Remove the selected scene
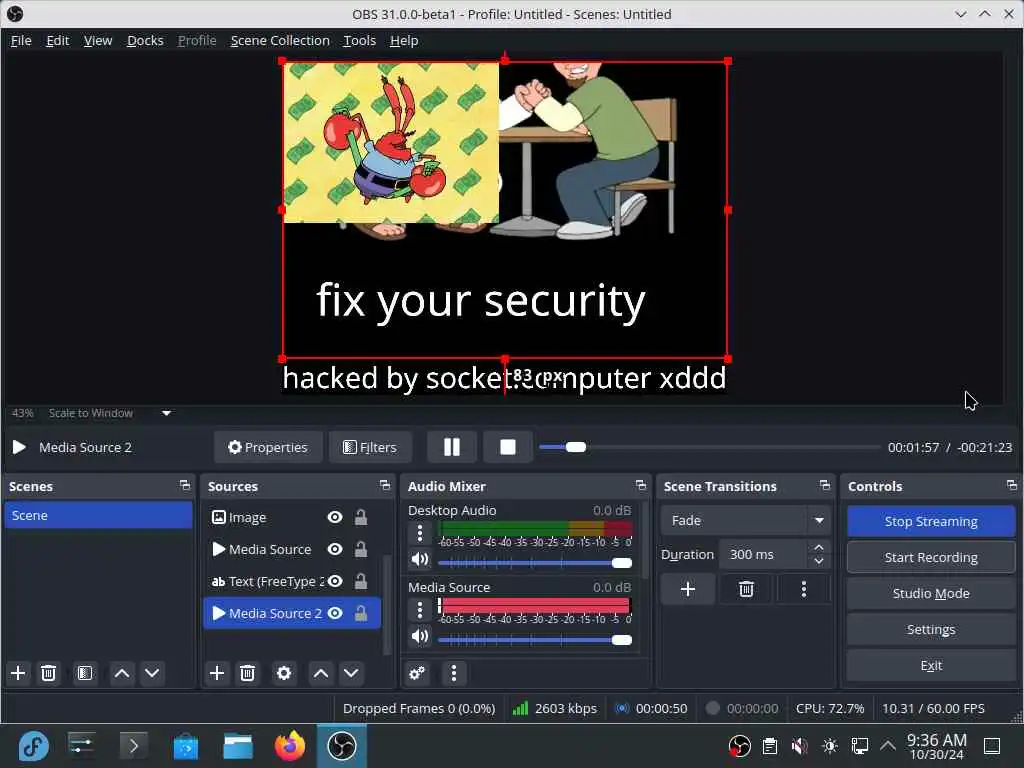This screenshot has height=768, width=1024. tap(48, 673)
